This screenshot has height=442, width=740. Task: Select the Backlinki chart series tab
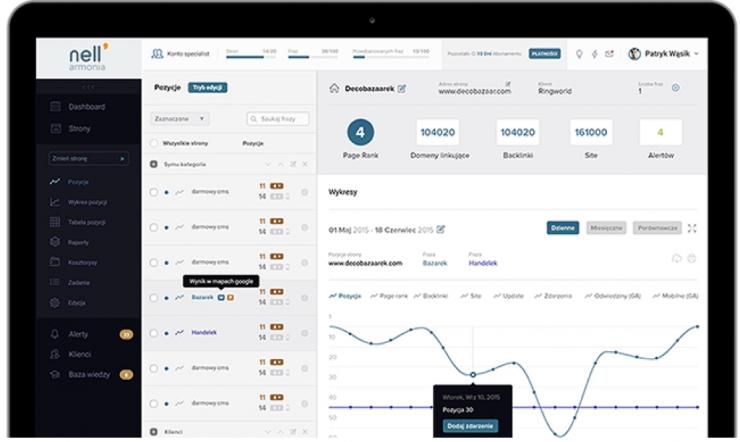pos(430,296)
